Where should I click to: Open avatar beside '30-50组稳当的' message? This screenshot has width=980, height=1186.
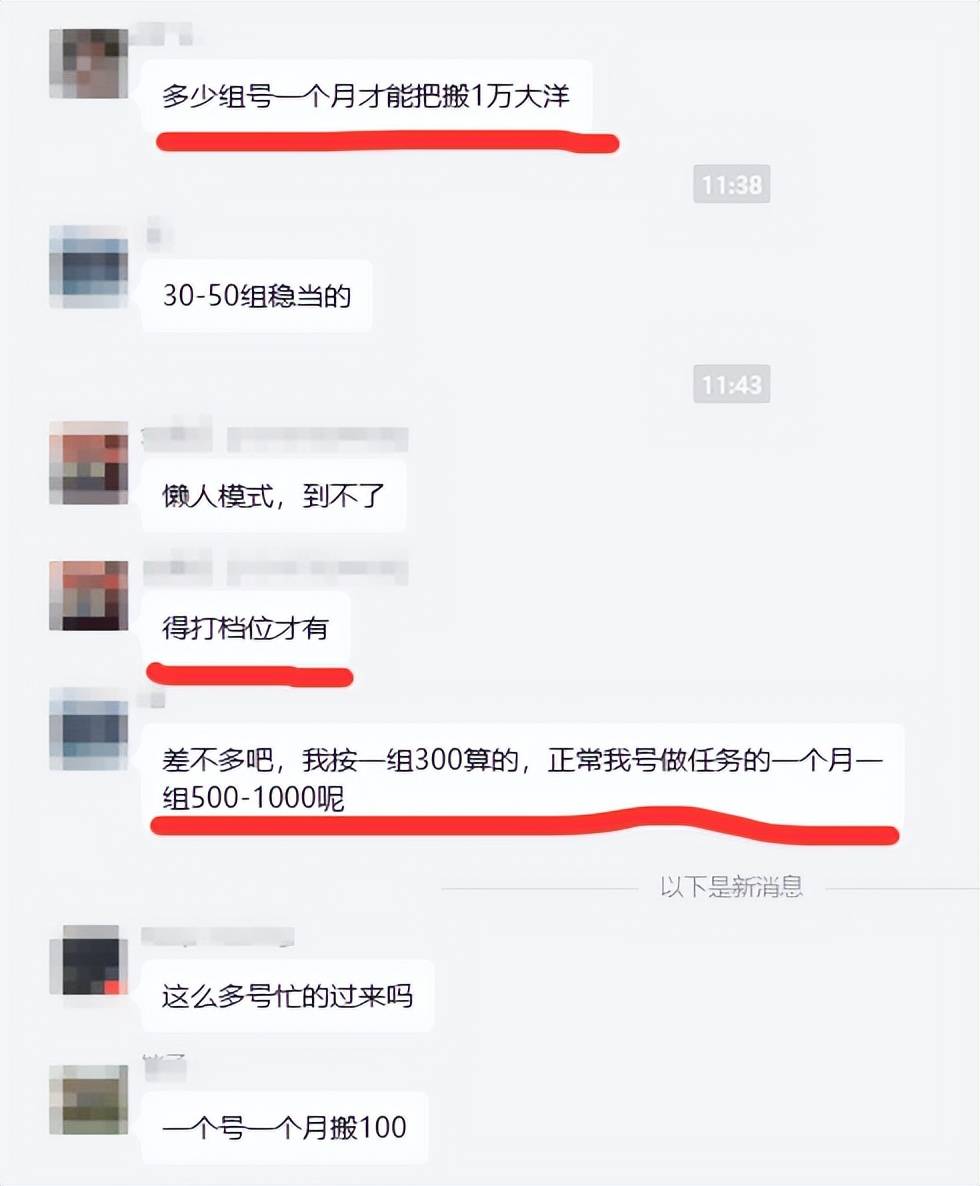point(88,266)
